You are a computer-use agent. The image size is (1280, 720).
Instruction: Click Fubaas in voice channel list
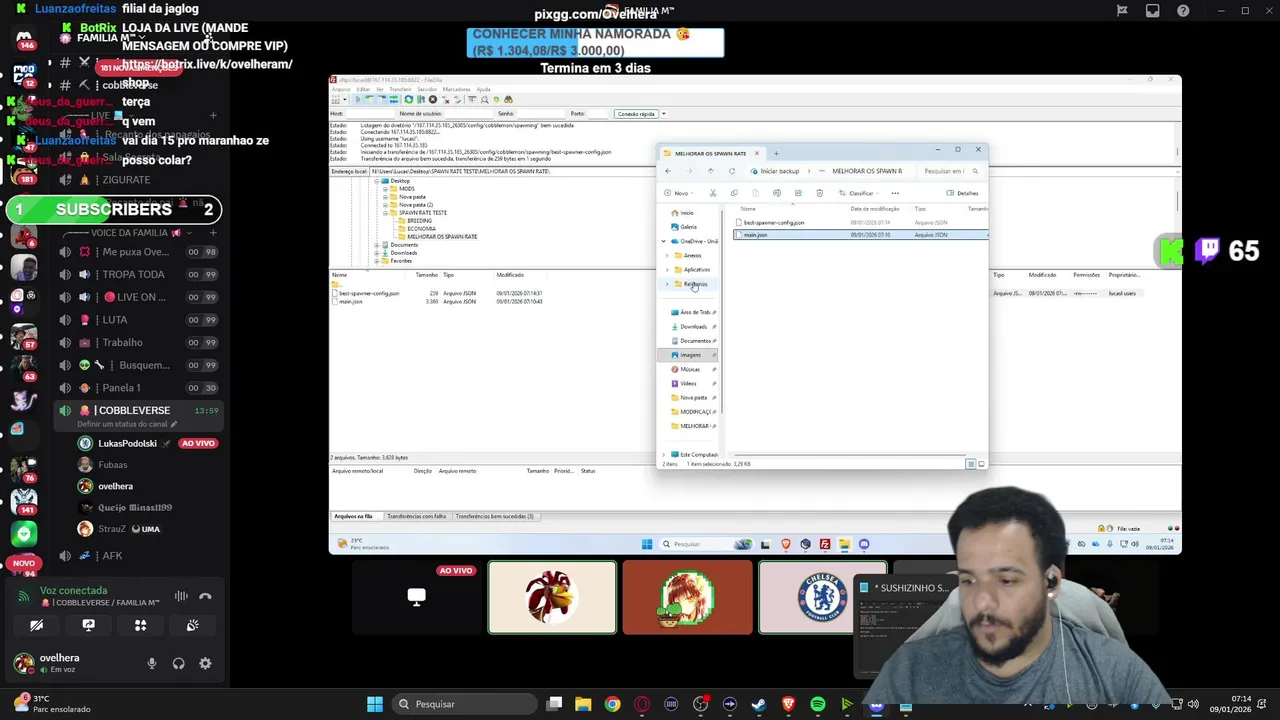point(112,465)
